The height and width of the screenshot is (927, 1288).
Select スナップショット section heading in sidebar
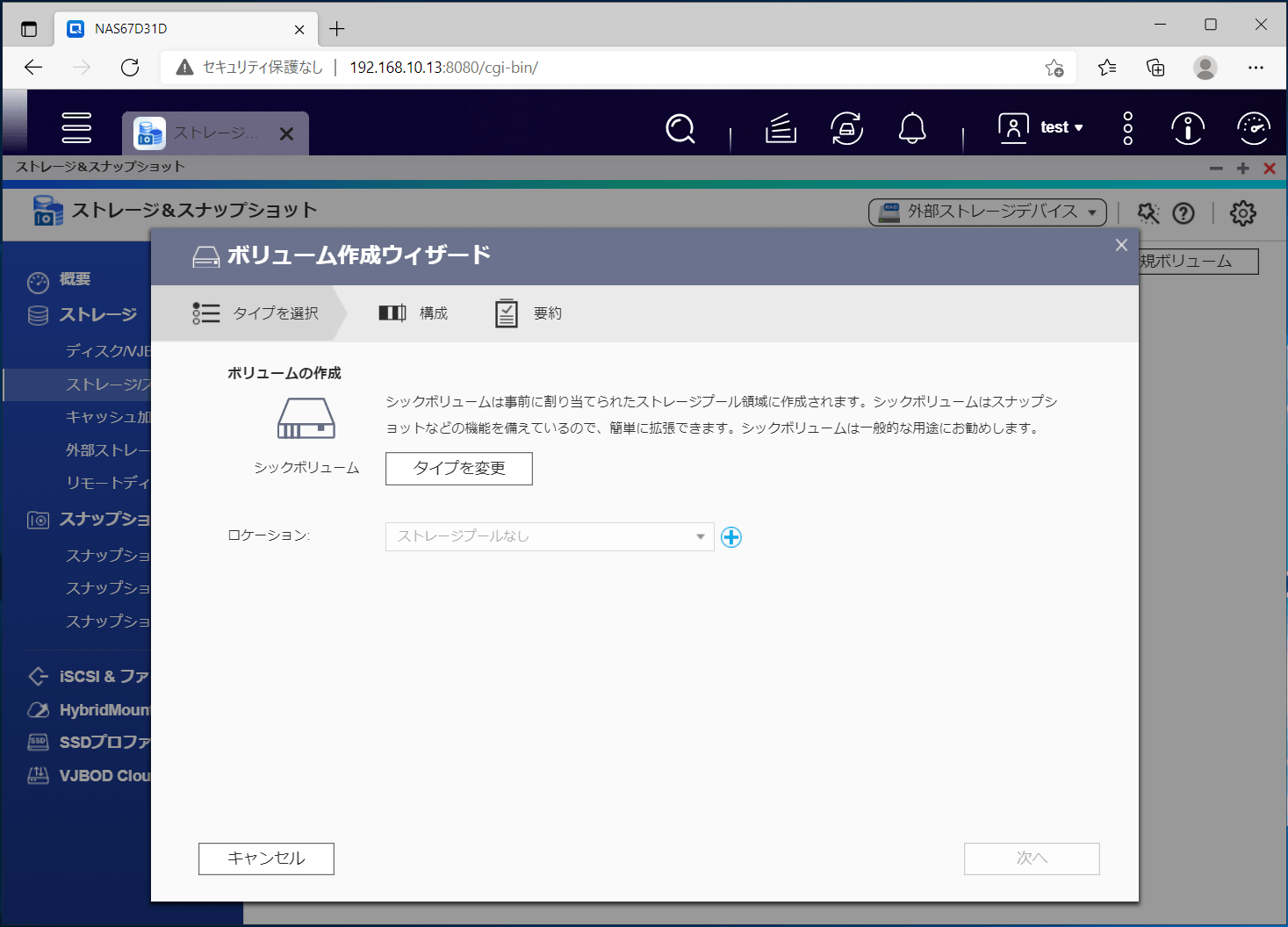88,520
